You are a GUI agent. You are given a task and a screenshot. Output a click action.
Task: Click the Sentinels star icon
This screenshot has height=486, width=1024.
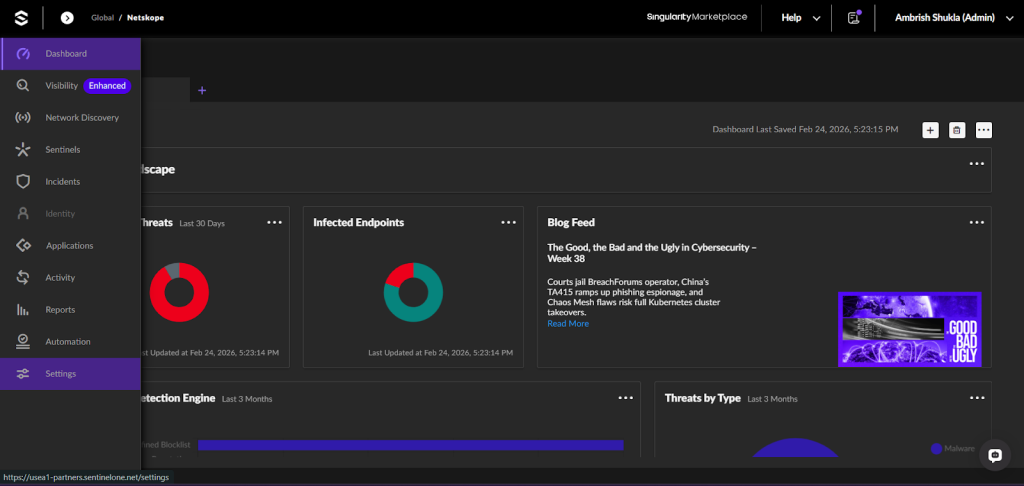23,150
